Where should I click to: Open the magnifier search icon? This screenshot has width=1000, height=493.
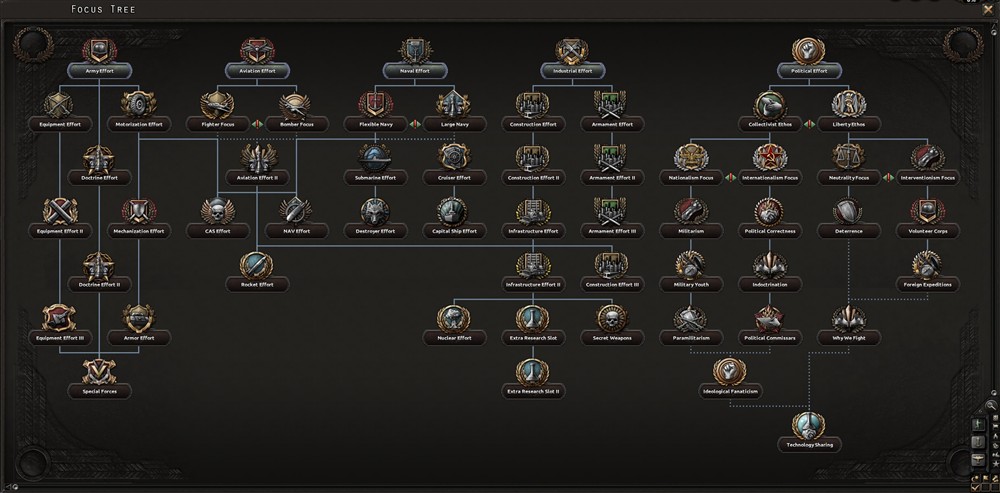tap(990, 406)
